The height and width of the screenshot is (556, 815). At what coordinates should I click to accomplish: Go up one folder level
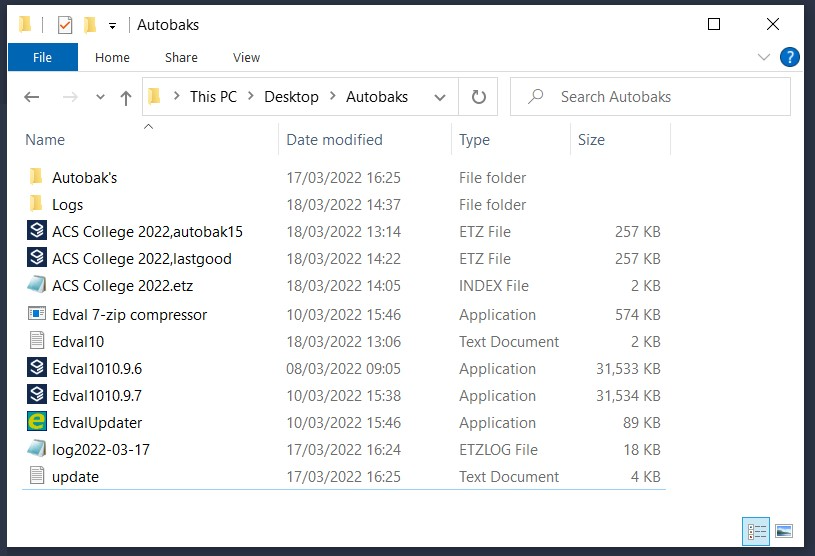pos(126,97)
